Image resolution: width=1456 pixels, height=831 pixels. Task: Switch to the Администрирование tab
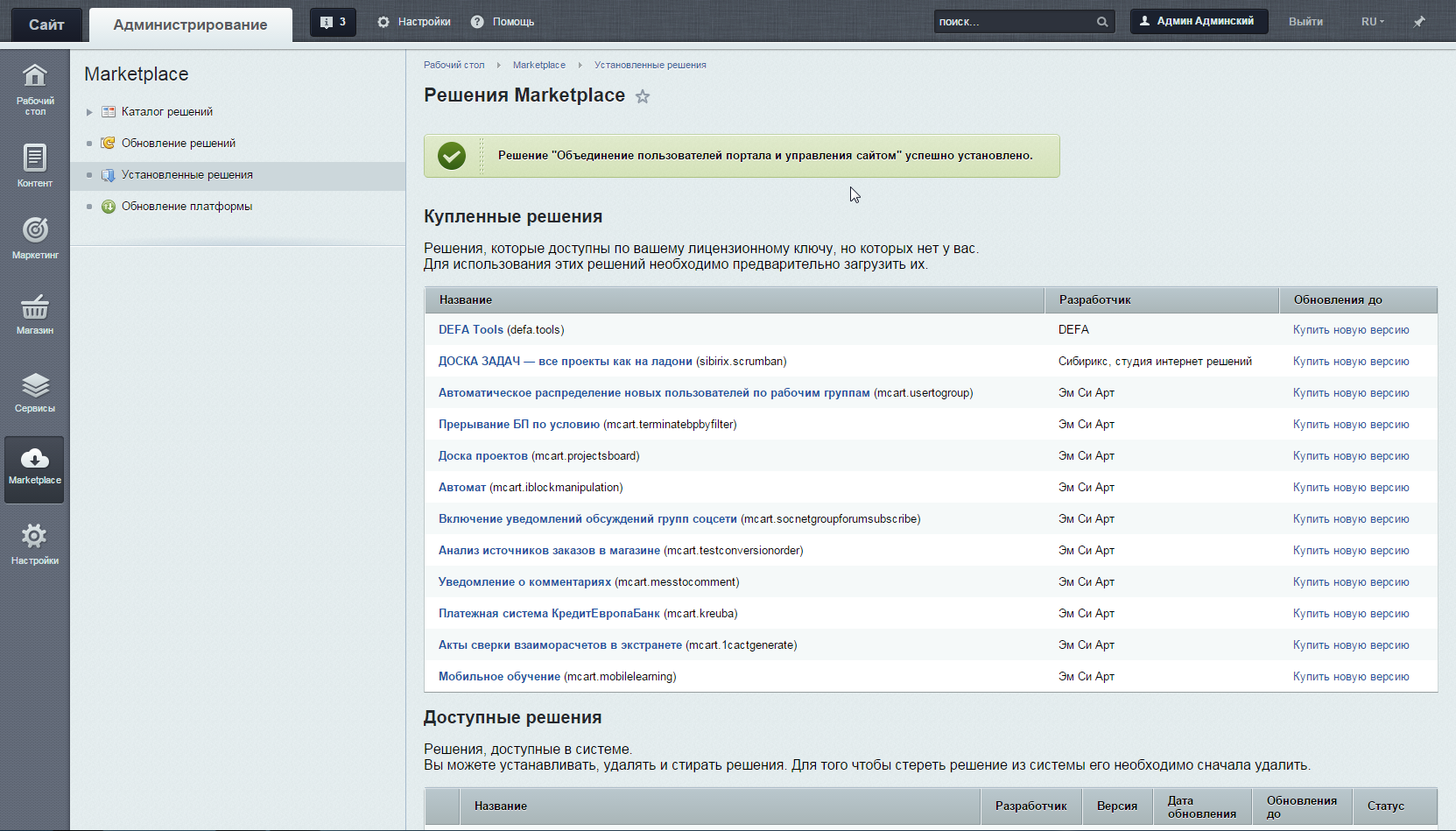tap(191, 25)
